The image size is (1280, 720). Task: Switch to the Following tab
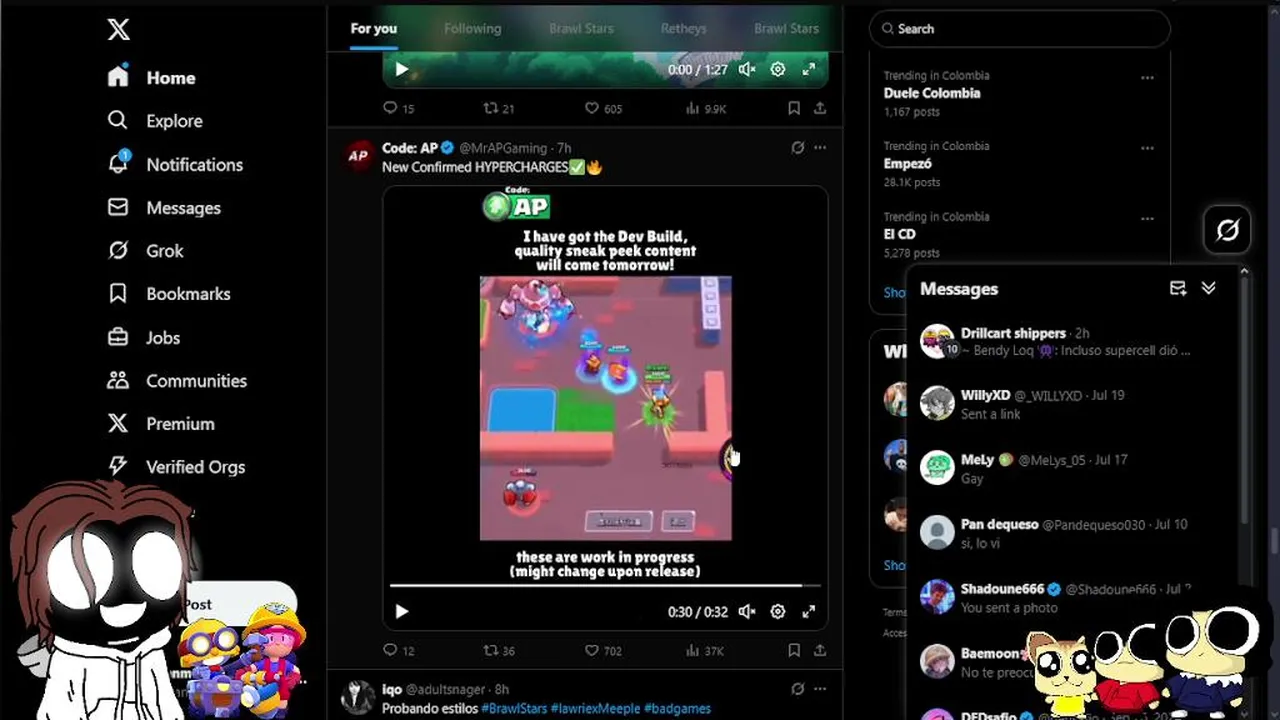point(473,28)
